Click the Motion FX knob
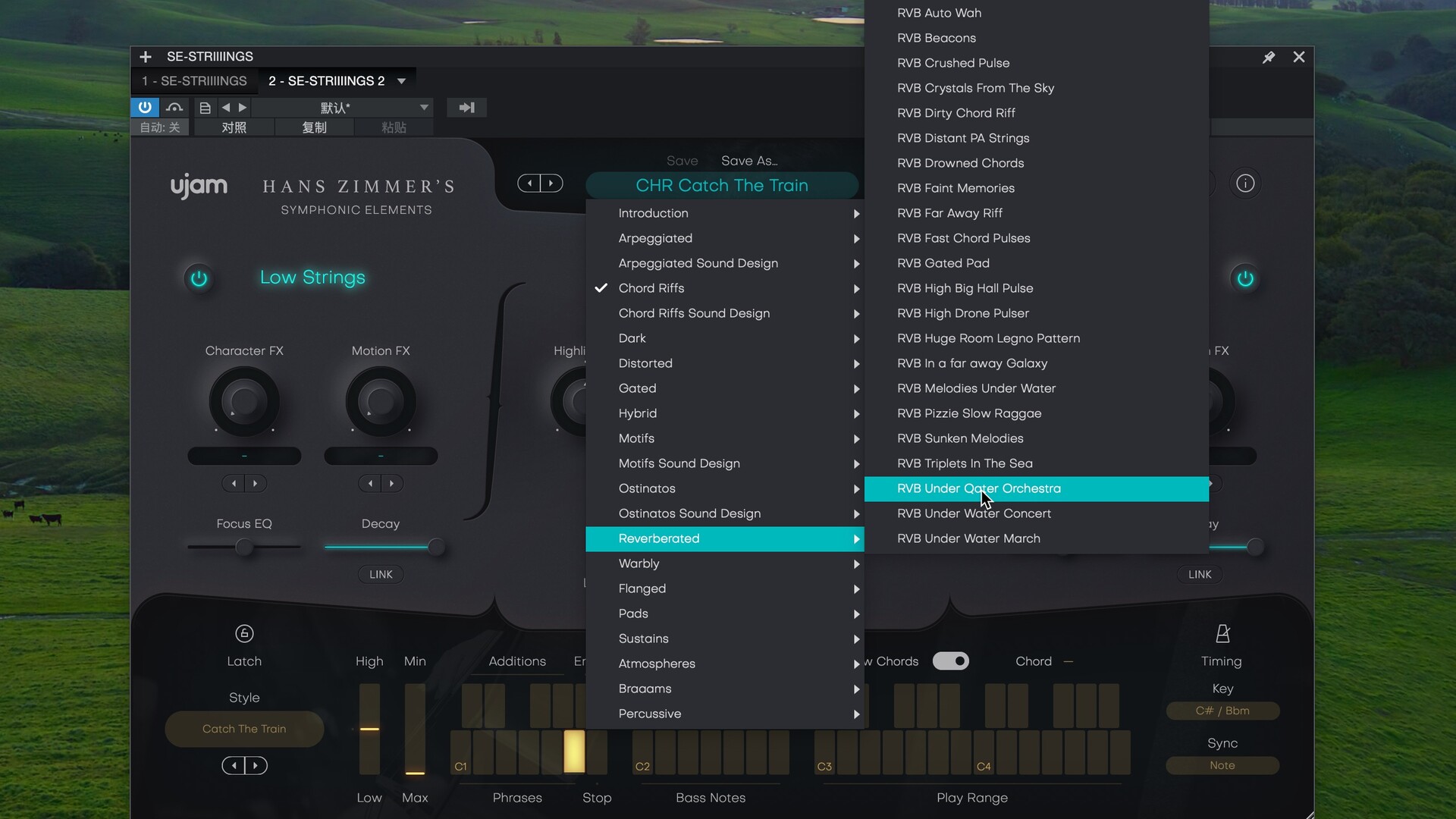Screen dimensions: 1456x819 click(x=381, y=401)
